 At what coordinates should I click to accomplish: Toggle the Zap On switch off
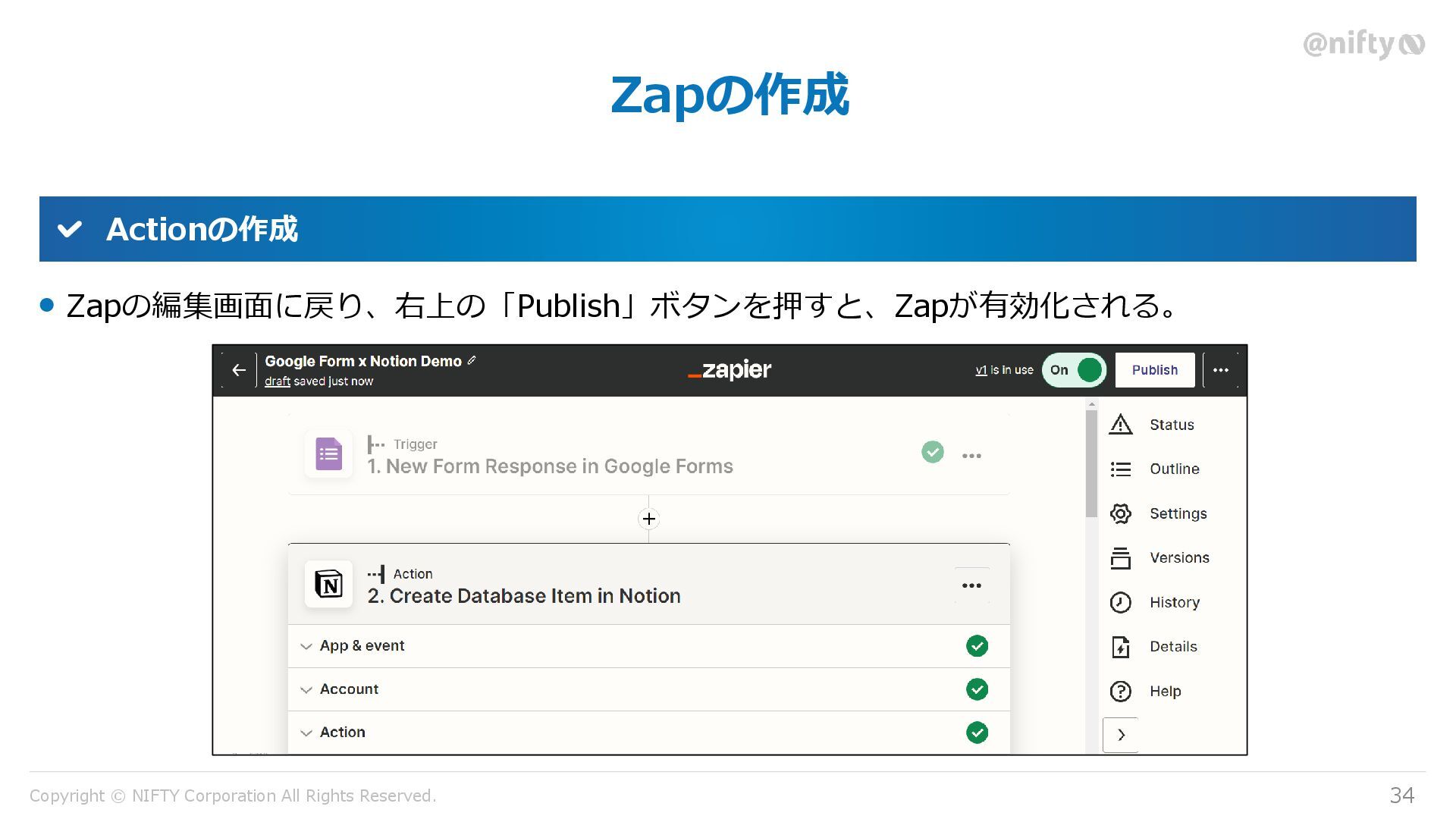(1074, 370)
